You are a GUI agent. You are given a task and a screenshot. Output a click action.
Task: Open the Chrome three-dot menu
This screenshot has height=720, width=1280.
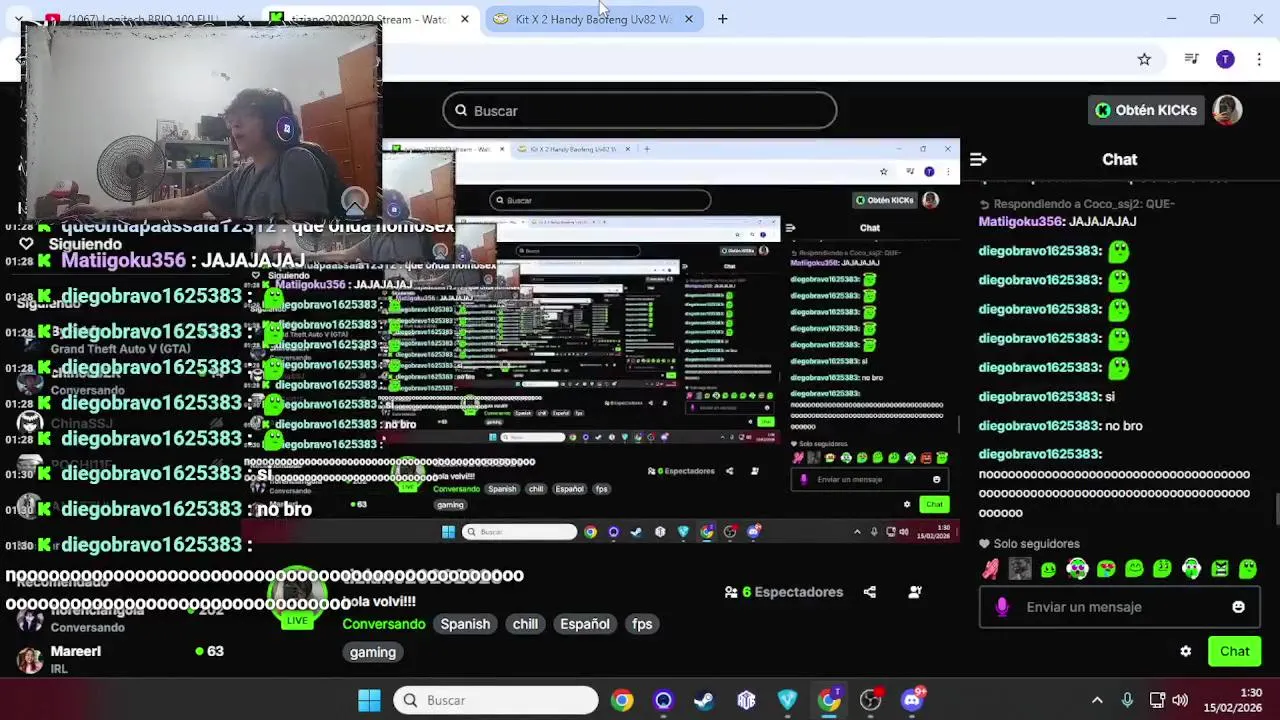(x=1257, y=60)
